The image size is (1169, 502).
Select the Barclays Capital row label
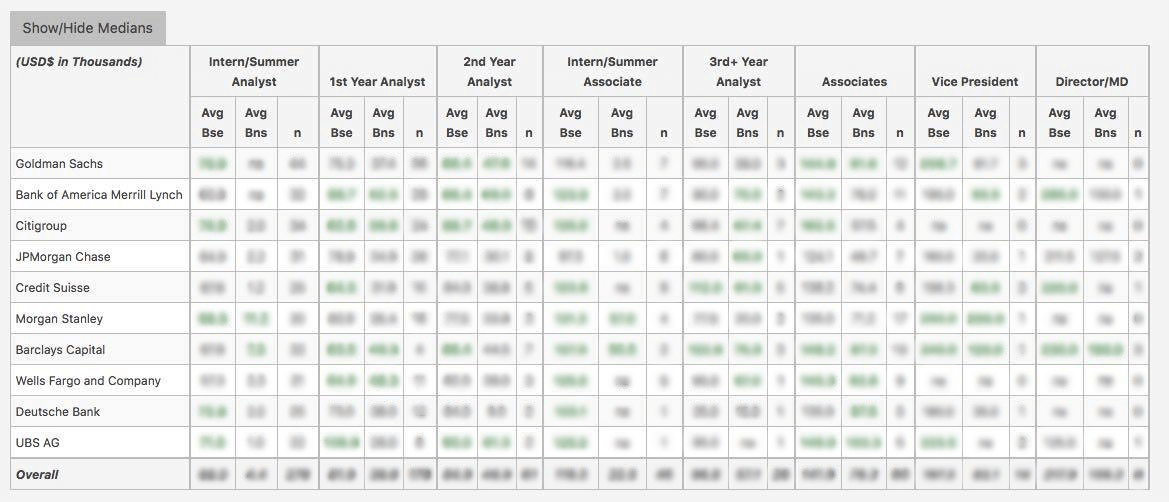(60, 349)
